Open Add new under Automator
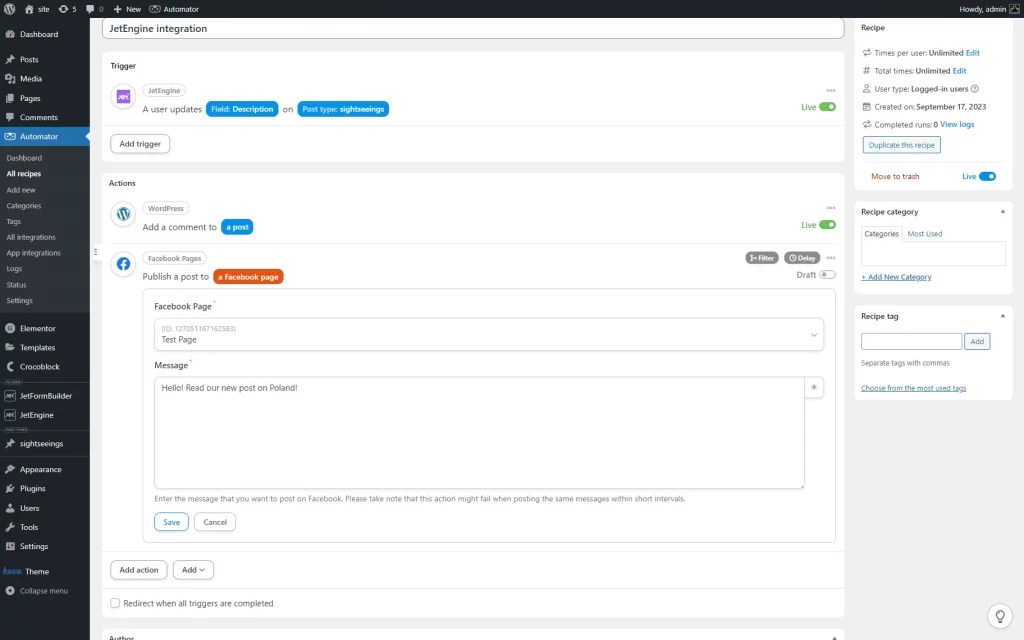The image size is (1024, 640). coord(21,190)
